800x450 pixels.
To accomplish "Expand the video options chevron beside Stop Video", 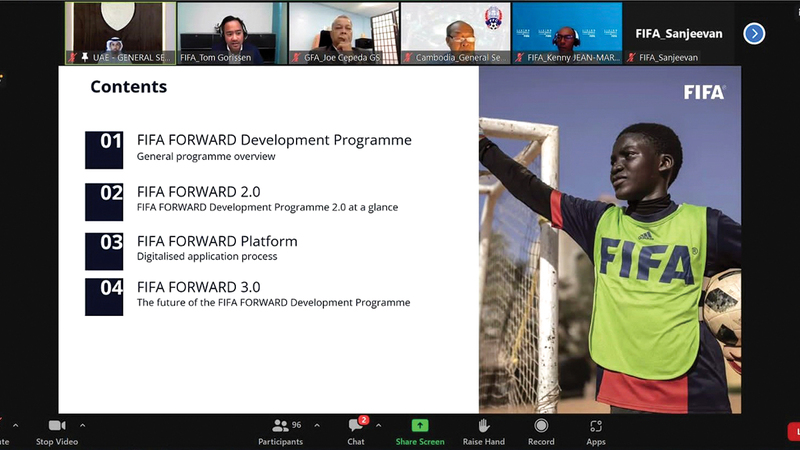I will pos(83,425).
